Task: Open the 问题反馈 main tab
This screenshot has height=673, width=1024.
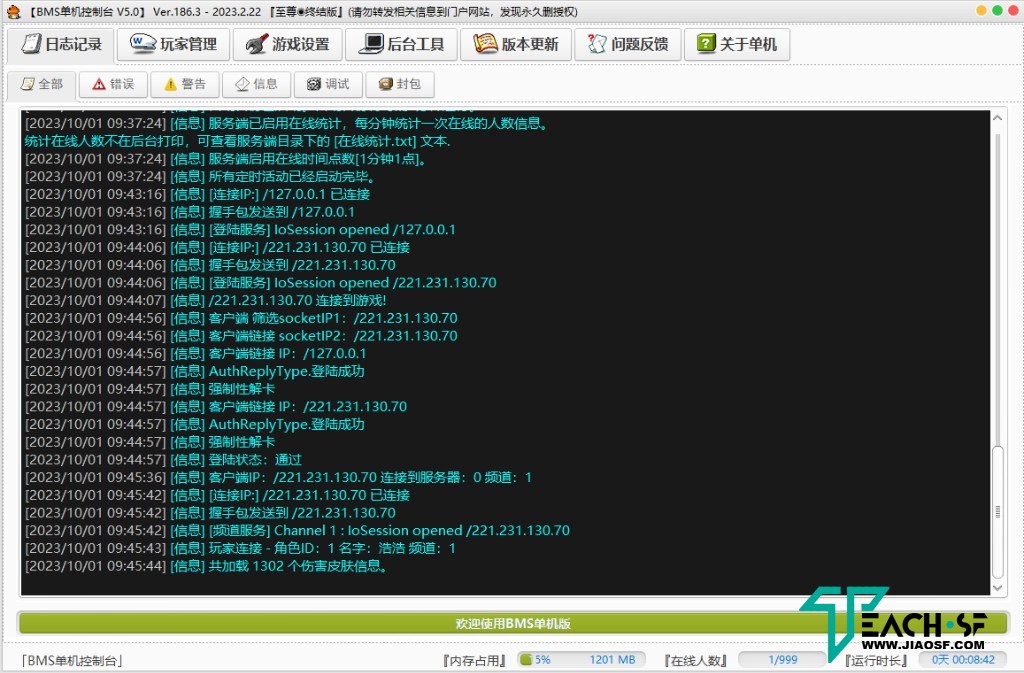Action: tap(628, 44)
